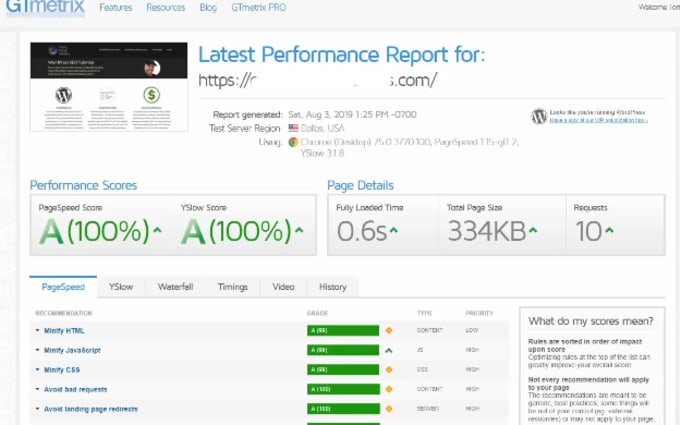680x425 pixels.
Task: Expand the Avoid bad requests recommendation
Action: coord(37,389)
